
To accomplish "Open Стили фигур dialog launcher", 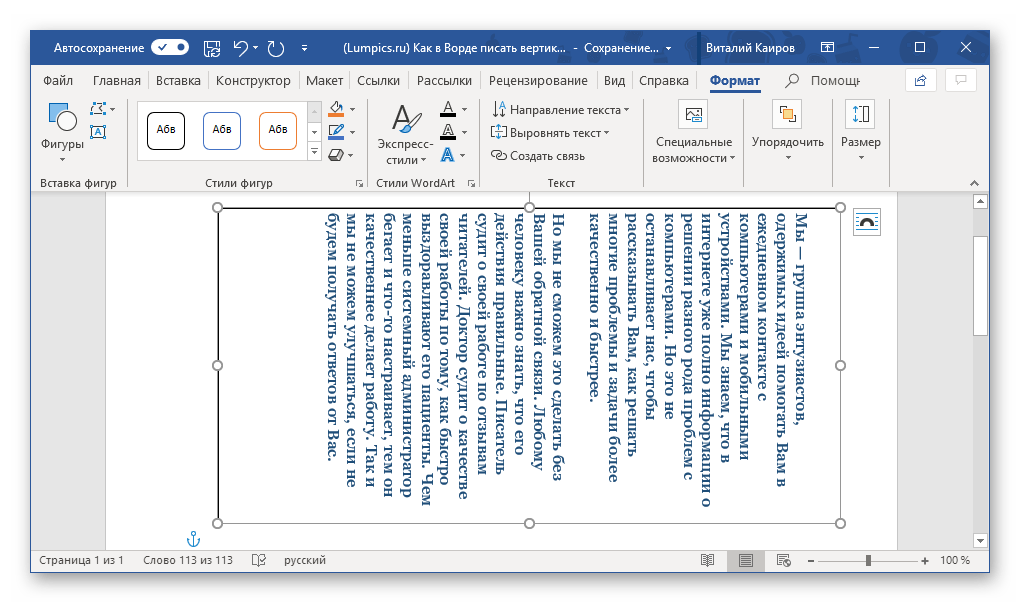I will pyautogui.click(x=359, y=184).
